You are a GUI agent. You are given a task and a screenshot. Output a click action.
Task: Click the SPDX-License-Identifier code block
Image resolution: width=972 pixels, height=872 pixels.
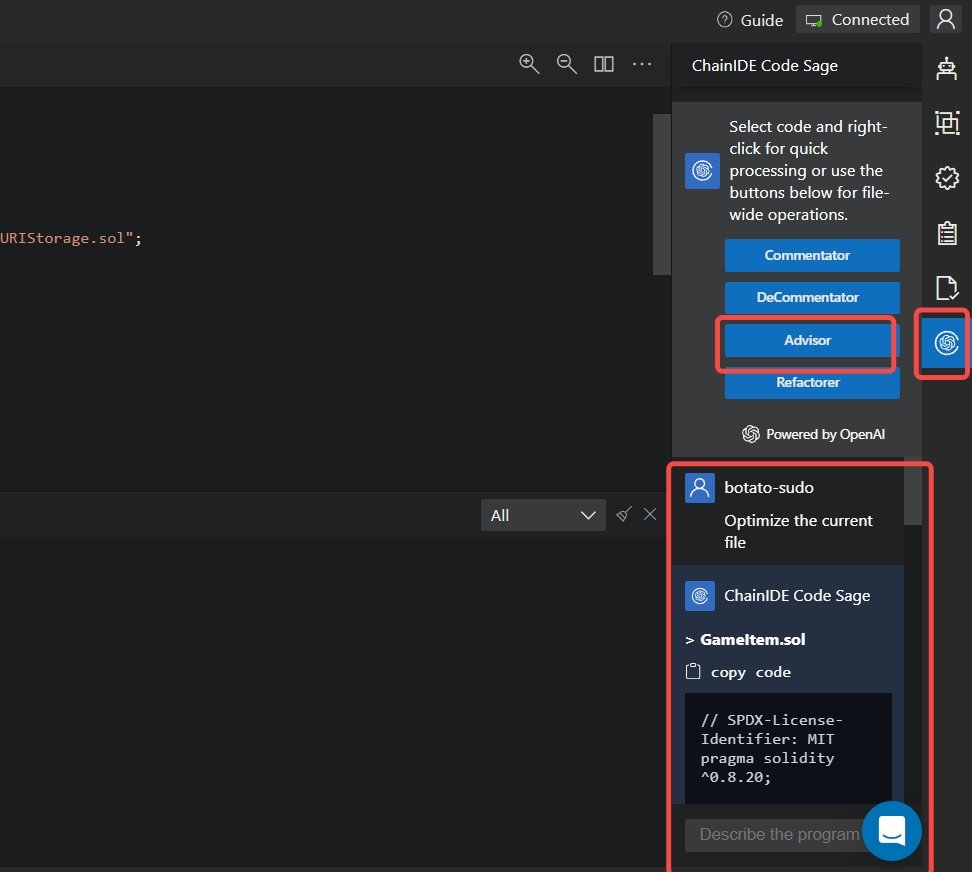[789, 749]
